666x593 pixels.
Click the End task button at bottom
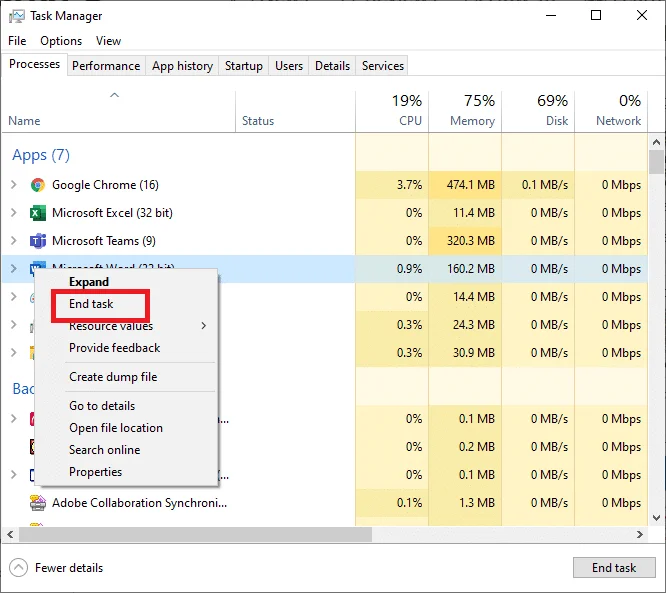click(x=614, y=568)
